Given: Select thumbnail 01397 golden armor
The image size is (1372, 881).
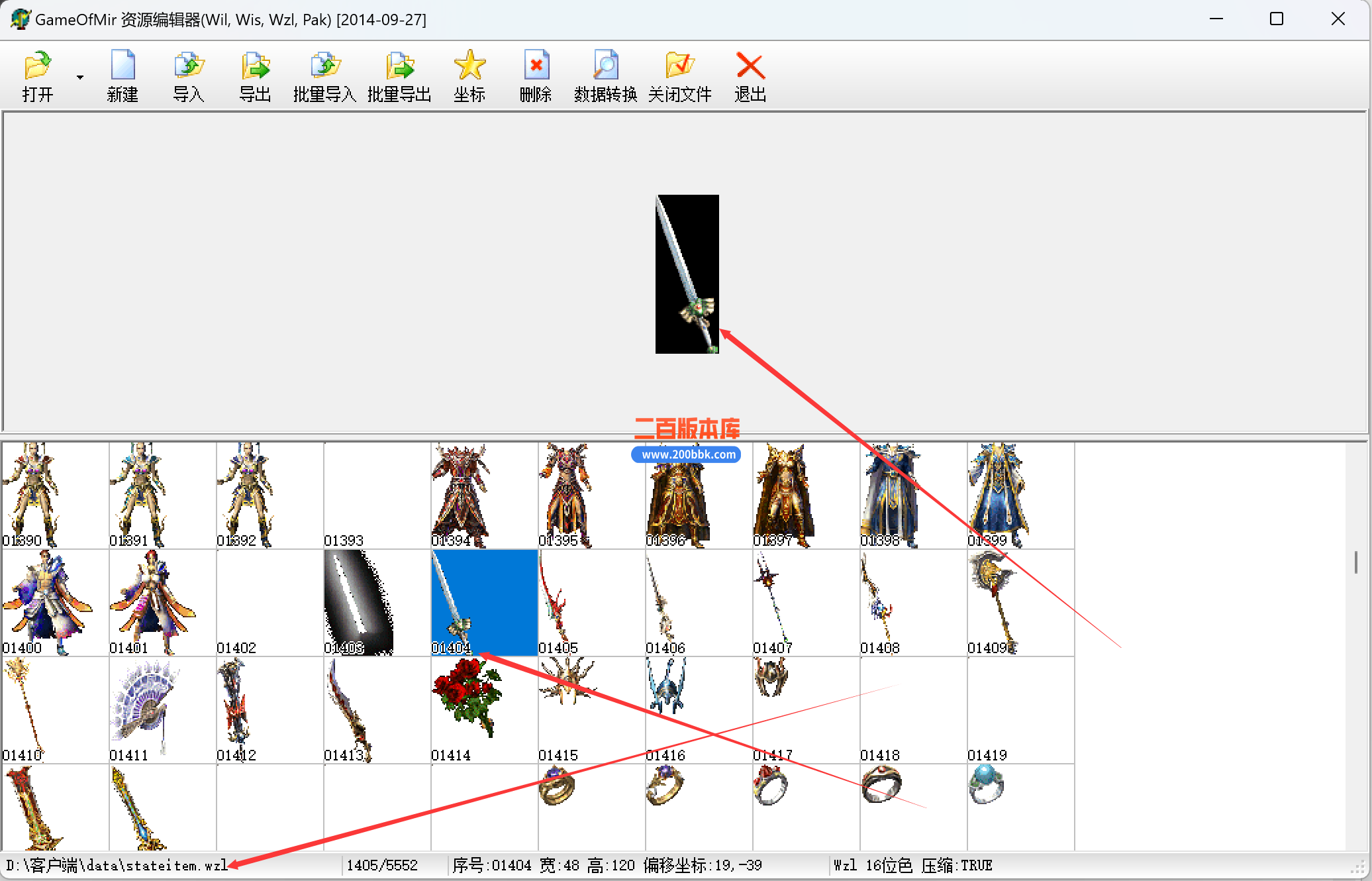Looking at the screenshot, I should coord(807,495).
